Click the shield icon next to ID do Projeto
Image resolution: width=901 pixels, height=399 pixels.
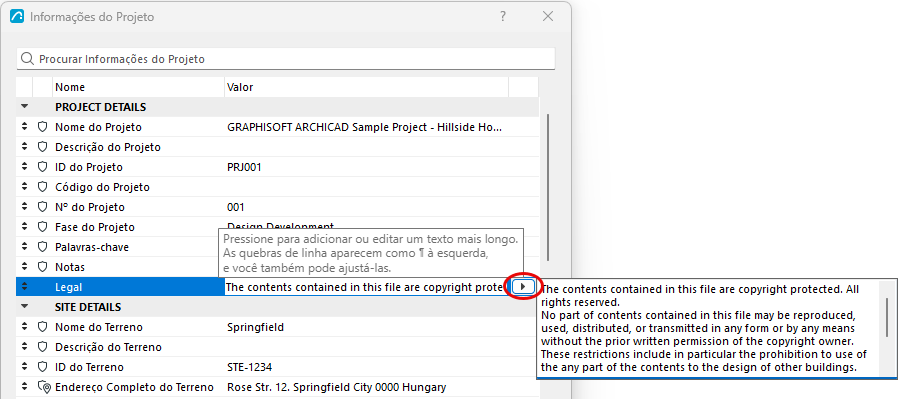pyautogui.click(x=42, y=167)
